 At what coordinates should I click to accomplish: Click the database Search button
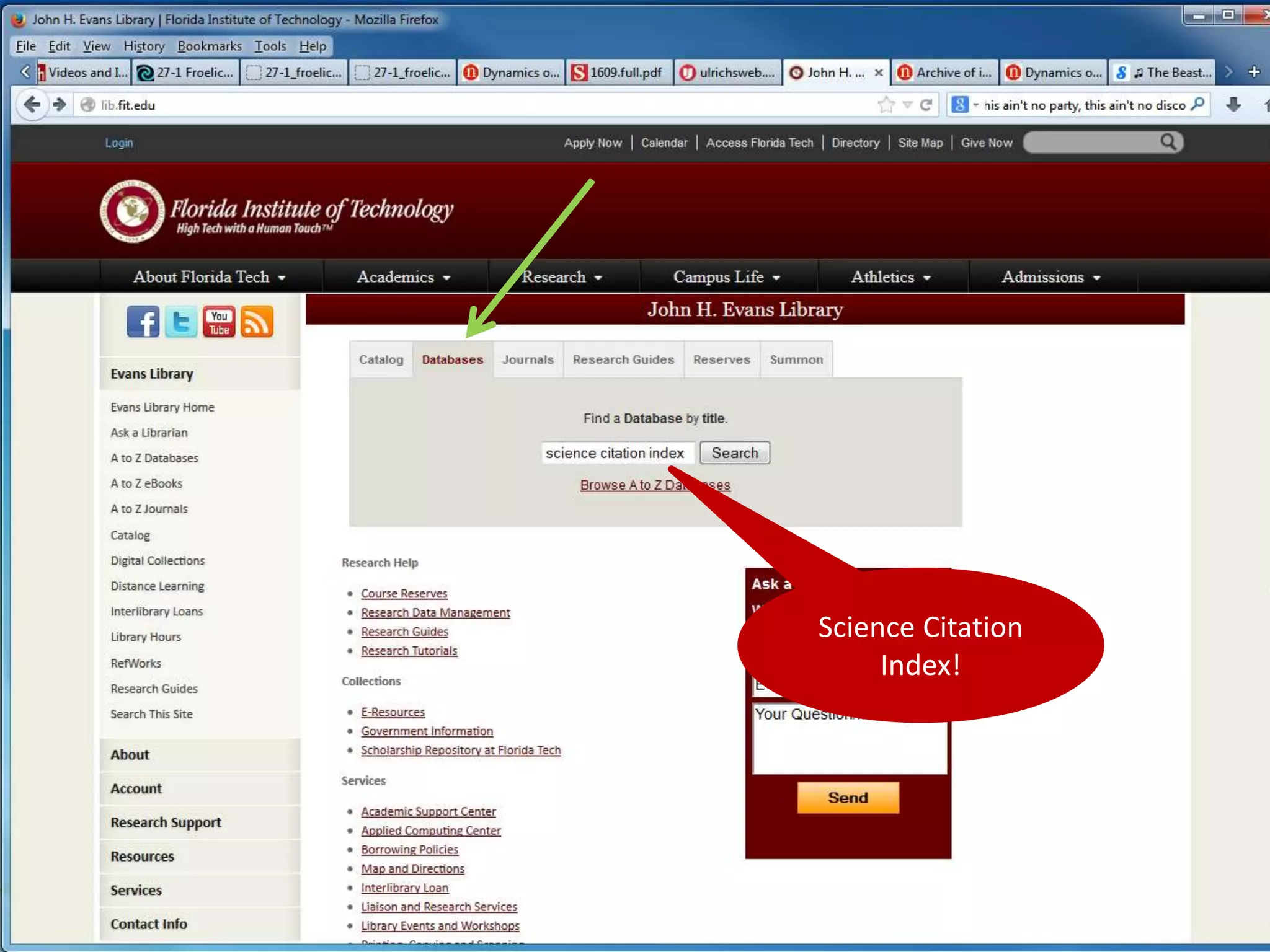point(735,452)
